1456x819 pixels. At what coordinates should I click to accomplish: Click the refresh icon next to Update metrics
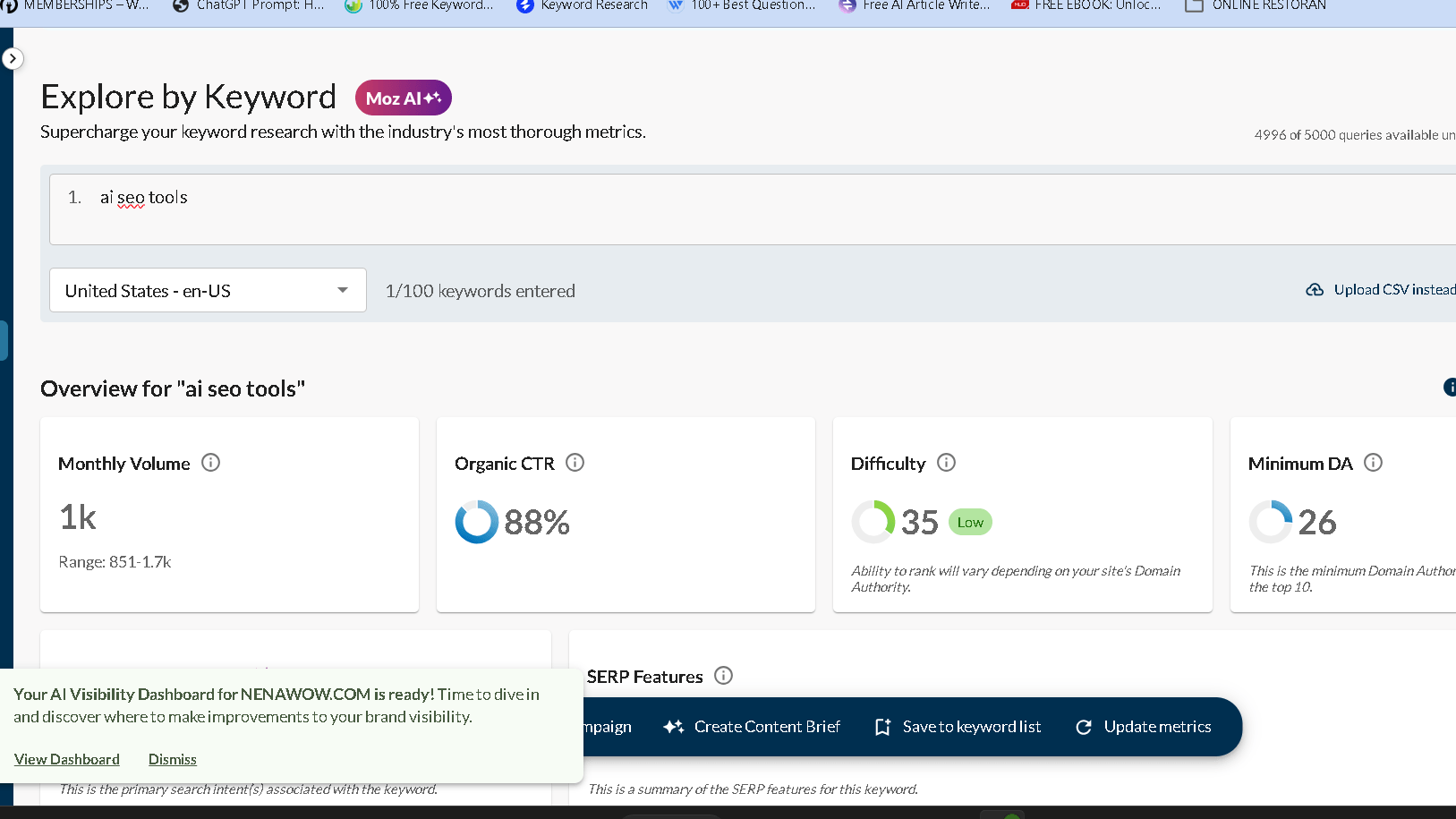1083,727
